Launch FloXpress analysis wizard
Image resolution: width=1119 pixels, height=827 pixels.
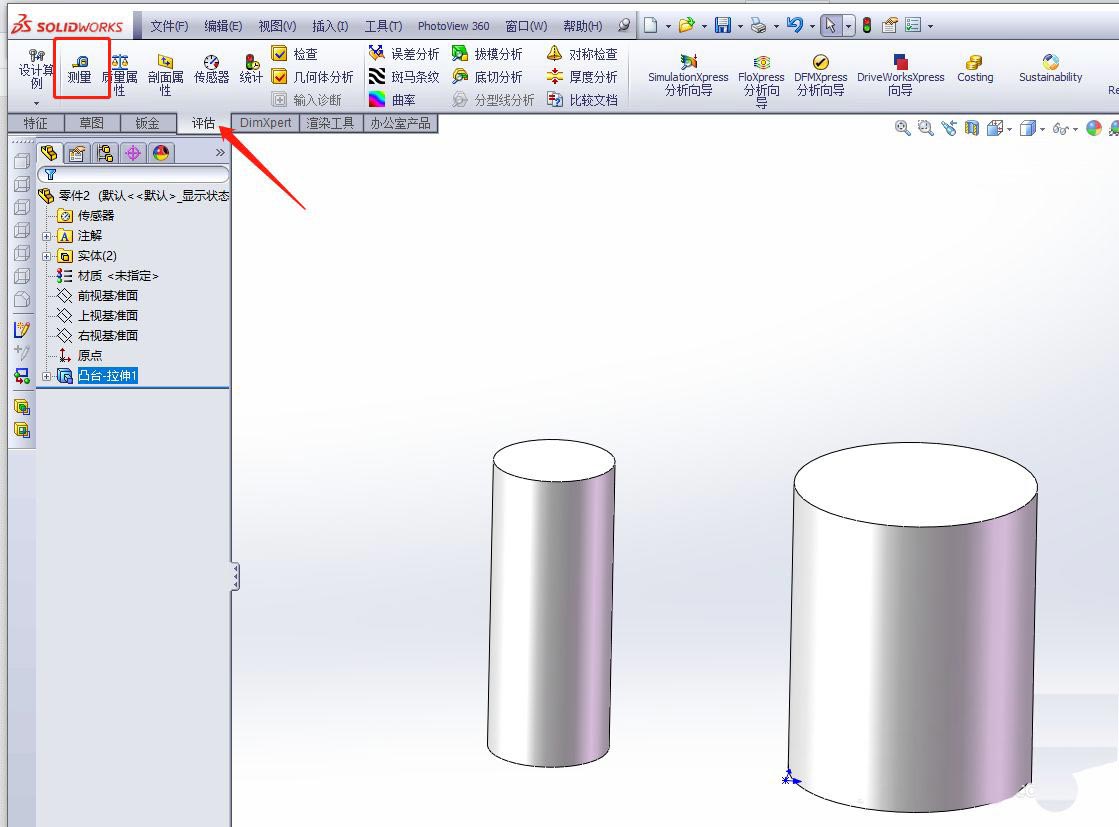pos(761,81)
